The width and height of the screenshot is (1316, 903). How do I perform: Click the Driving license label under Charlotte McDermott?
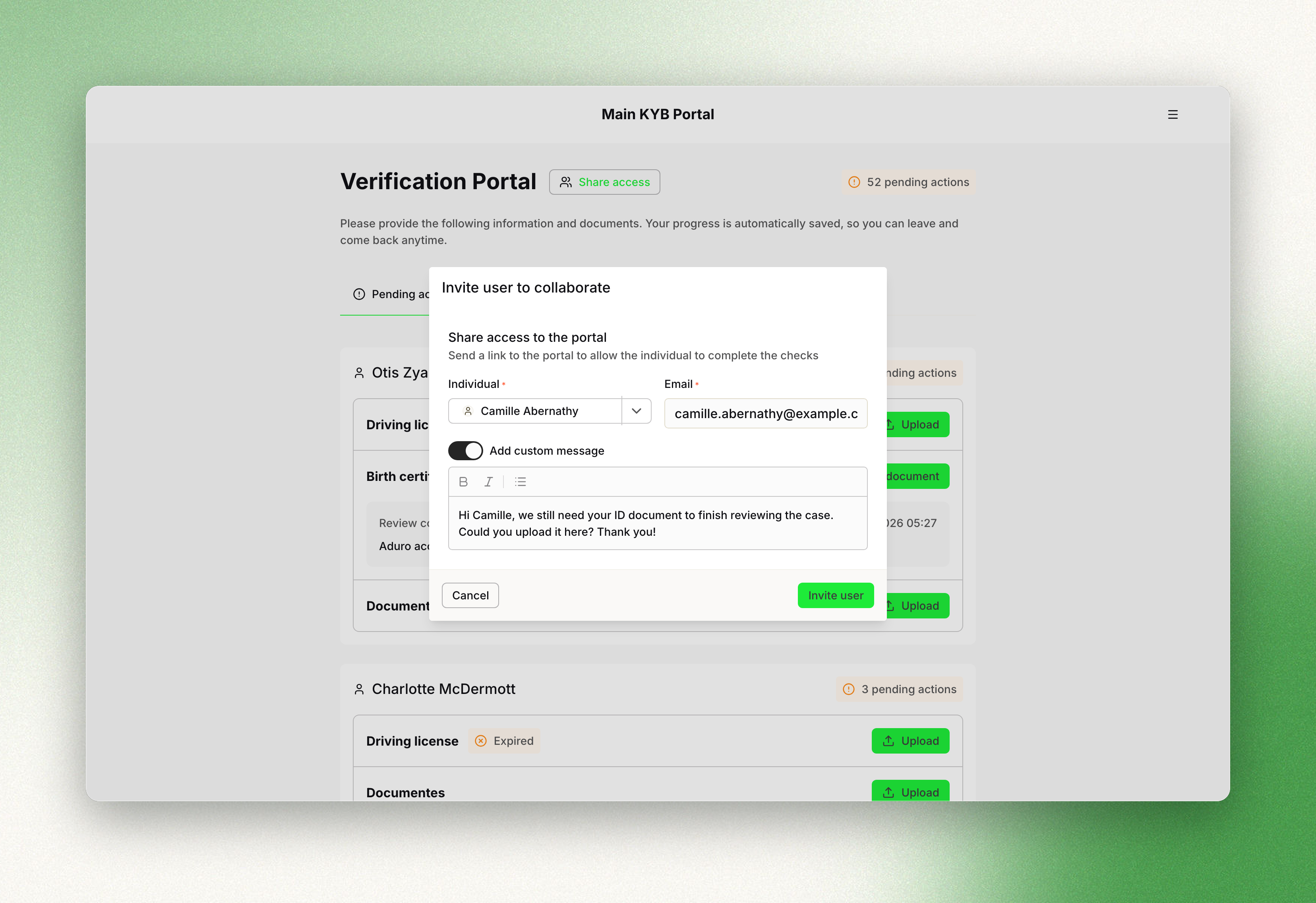coord(412,741)
